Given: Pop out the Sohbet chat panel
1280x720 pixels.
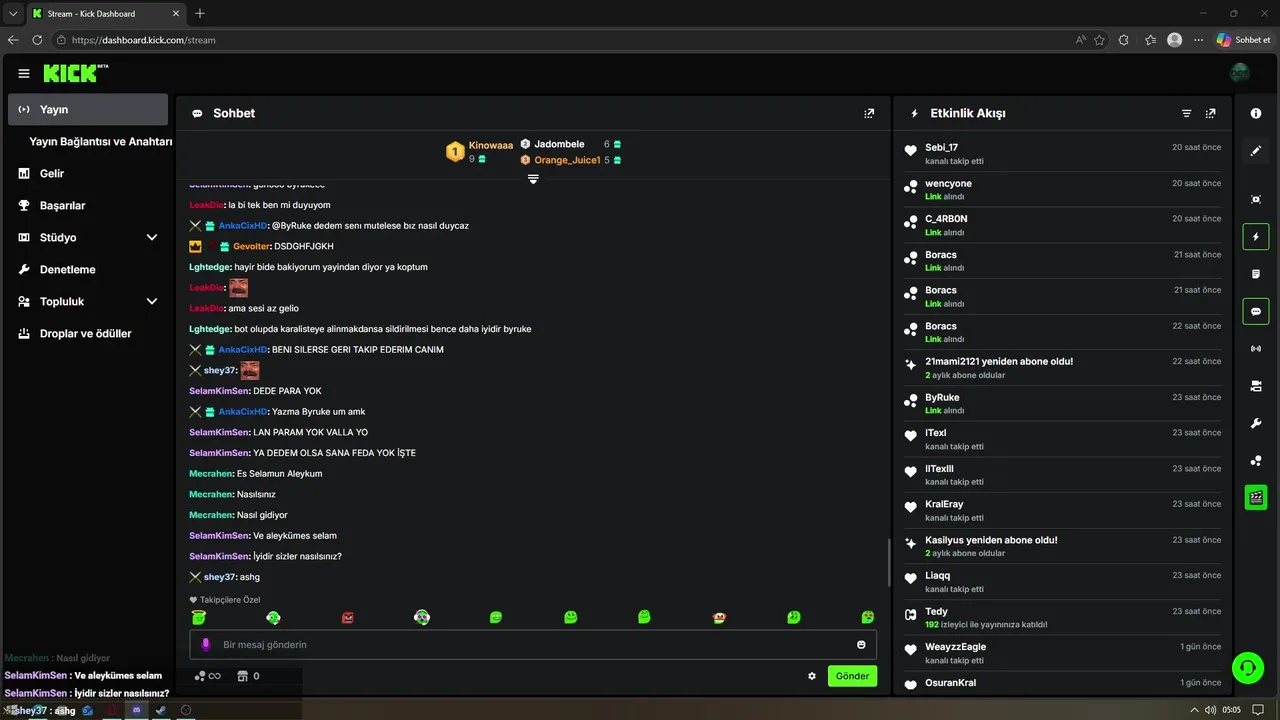Looking at the screenshot, I should point(869,113).
